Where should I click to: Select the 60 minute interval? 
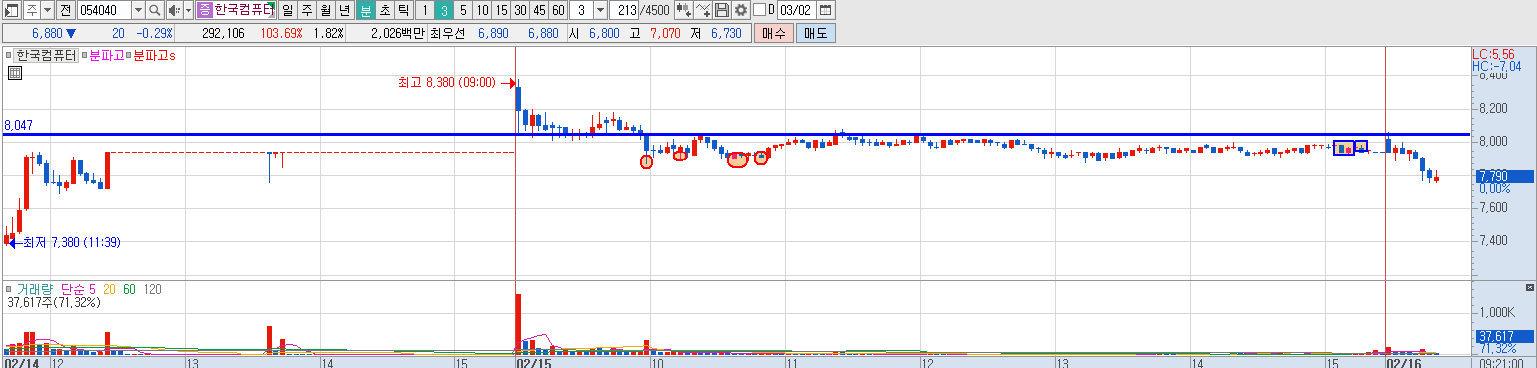pos(558,10)
